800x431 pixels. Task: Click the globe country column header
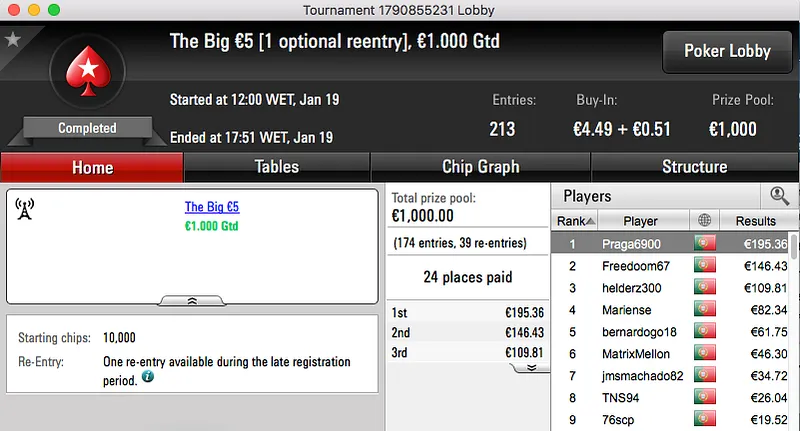tap(704, 221)
